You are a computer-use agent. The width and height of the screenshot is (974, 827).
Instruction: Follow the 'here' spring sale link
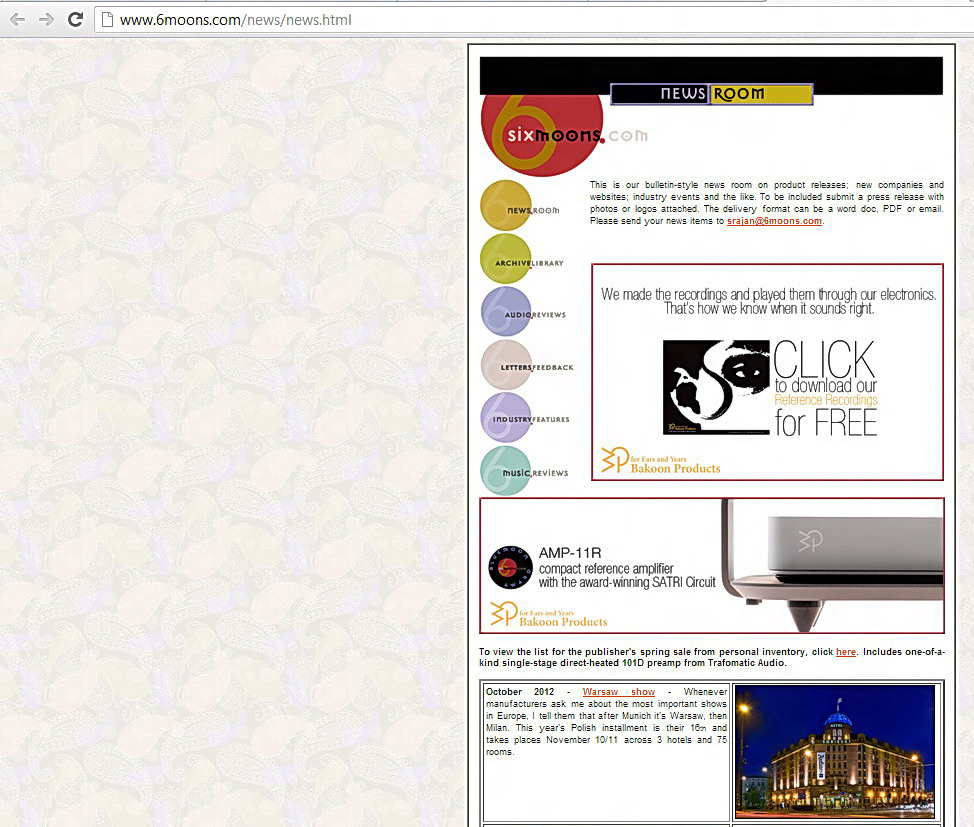click(x=845, y=652)
